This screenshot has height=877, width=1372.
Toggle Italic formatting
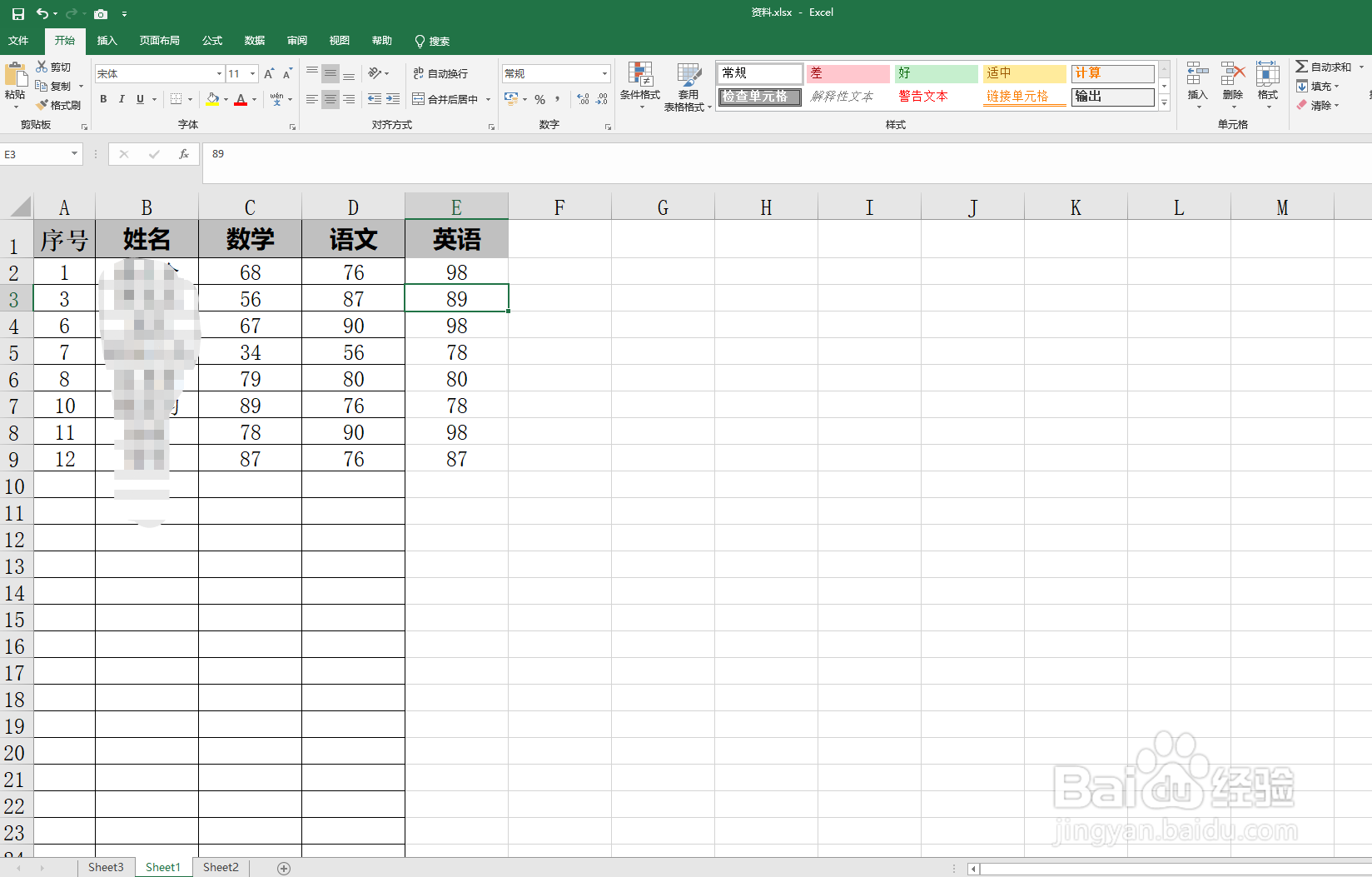[x=122, y=99]
